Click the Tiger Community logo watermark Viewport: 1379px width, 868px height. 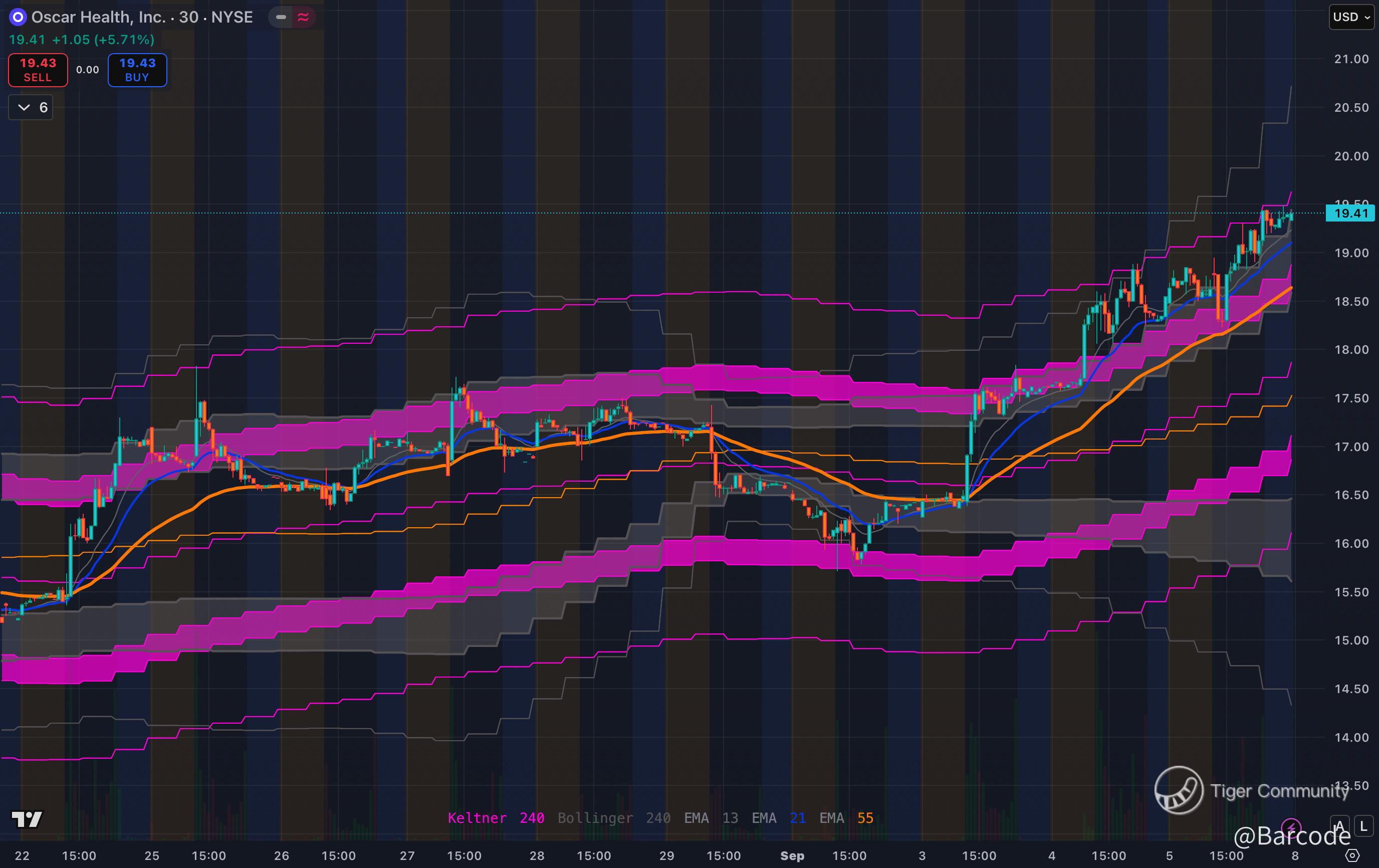(1179, 790)
